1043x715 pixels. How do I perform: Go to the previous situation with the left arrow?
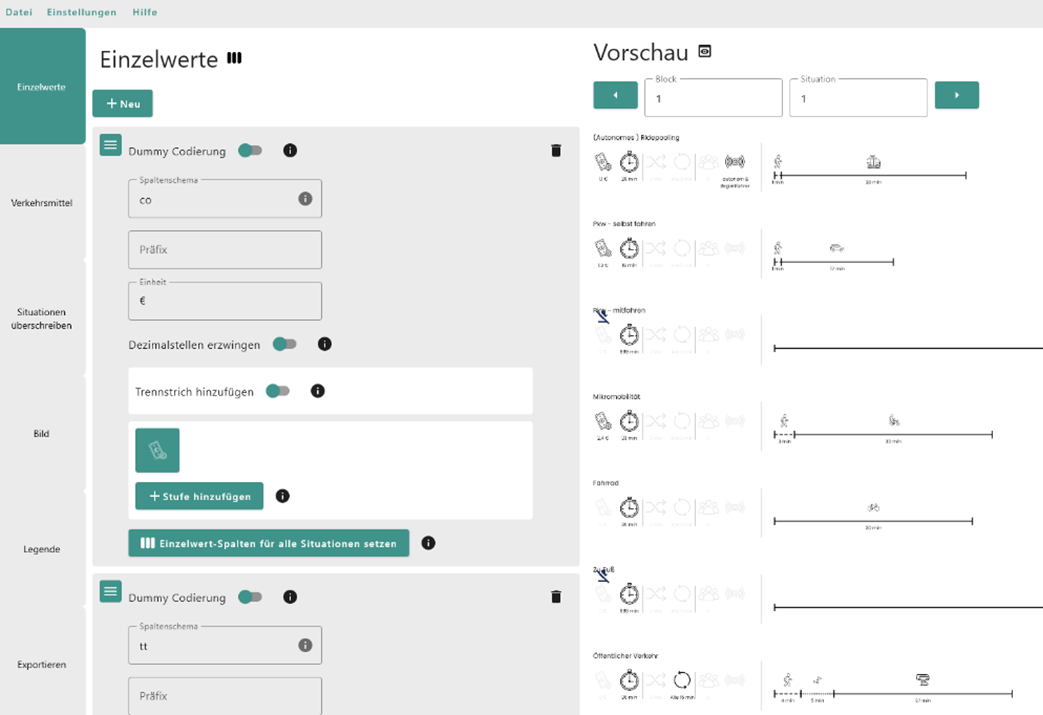pyautogui.click(x=615, y=95)
